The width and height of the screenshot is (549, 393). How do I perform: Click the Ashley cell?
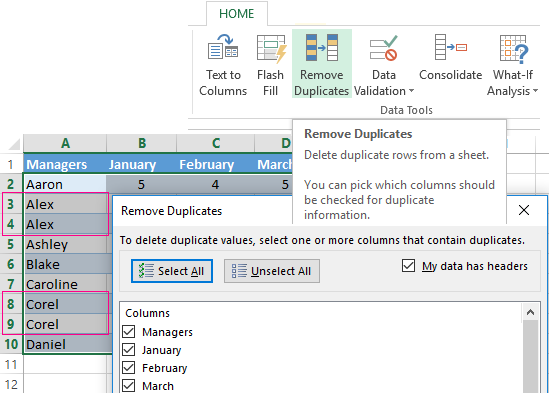point(65,244)
